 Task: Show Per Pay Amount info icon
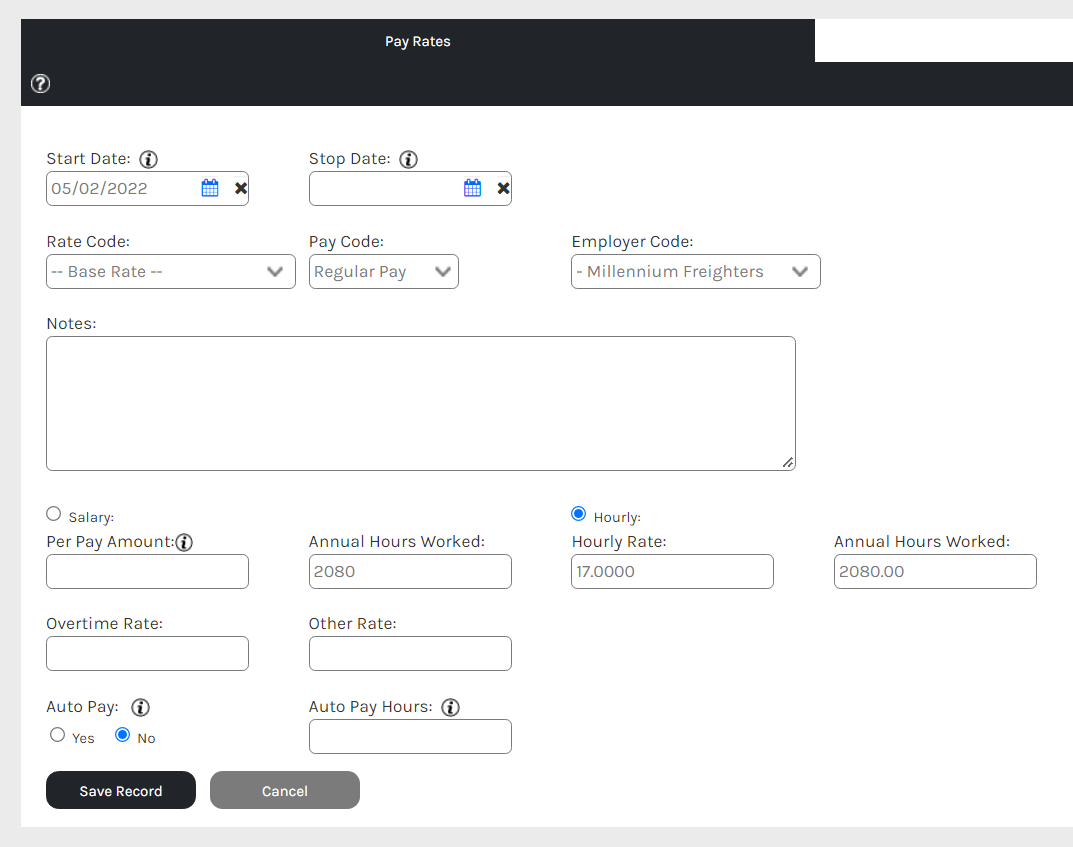184,543
